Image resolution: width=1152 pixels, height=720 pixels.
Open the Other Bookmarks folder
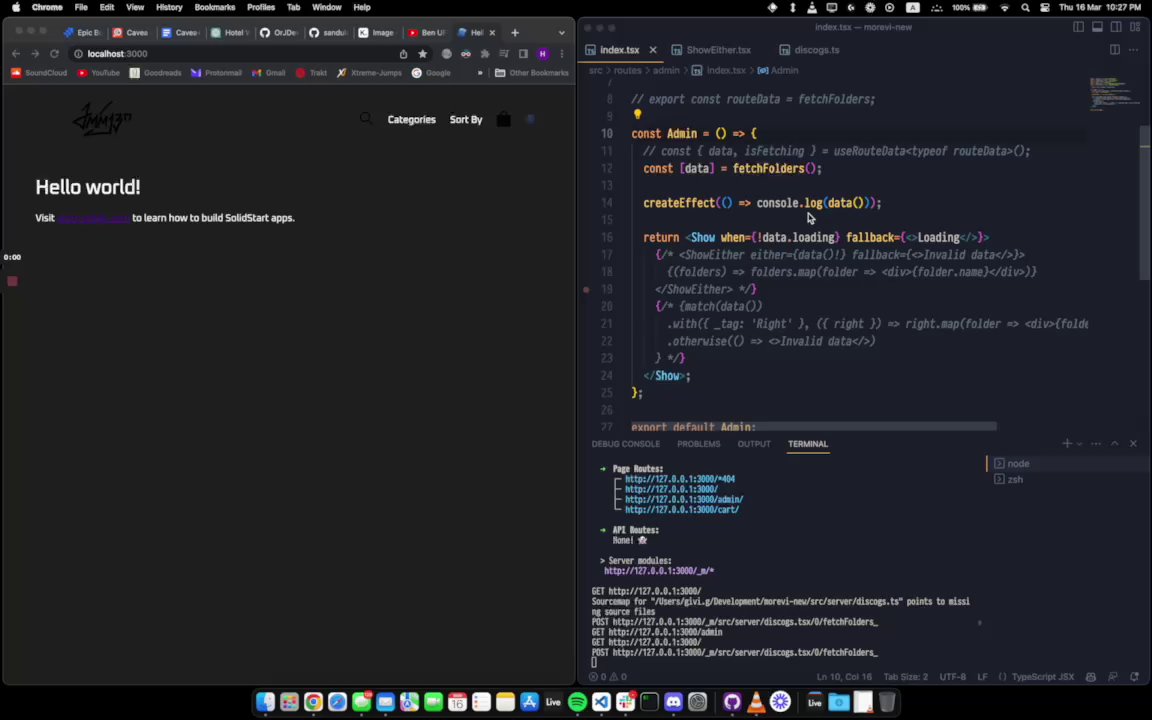[532, 73]
